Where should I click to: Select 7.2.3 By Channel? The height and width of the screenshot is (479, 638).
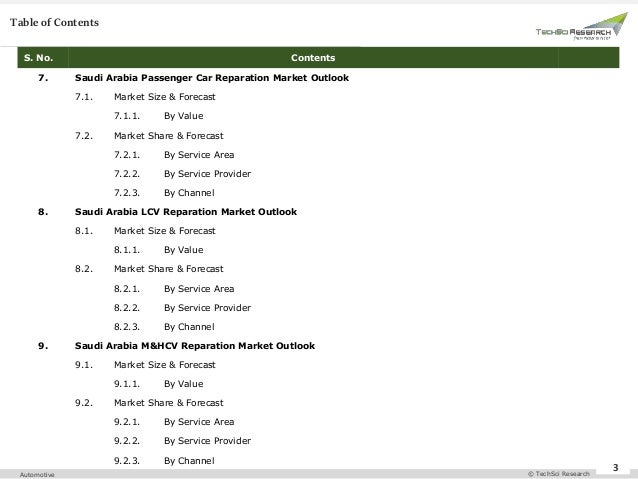tap(189, 193)
